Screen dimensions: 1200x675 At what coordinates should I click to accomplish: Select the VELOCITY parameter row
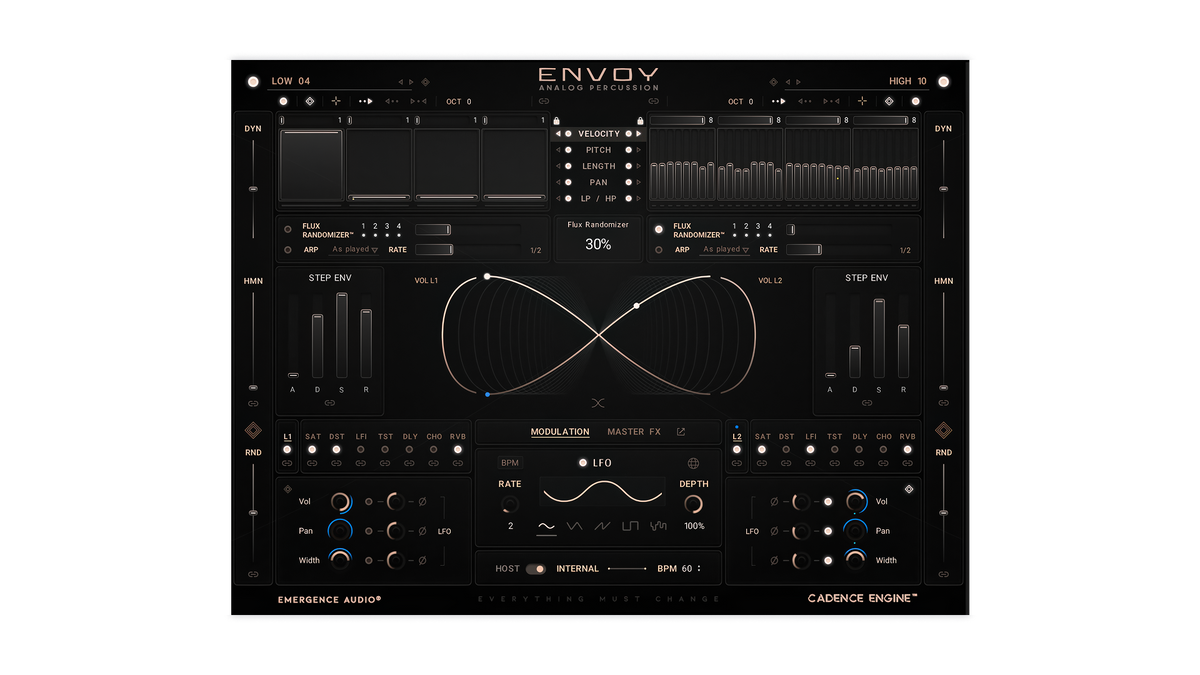pyautogui.click(x=599, y=134)
